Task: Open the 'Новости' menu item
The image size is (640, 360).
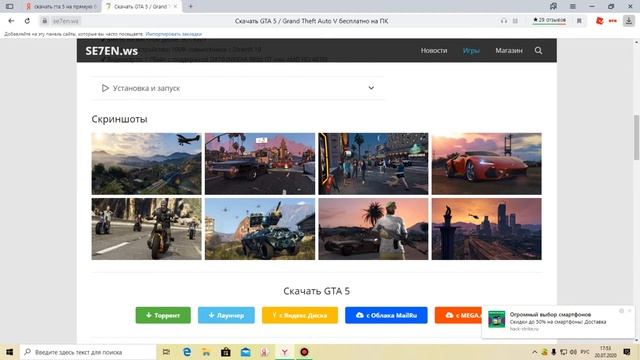Action: point(434,50)
